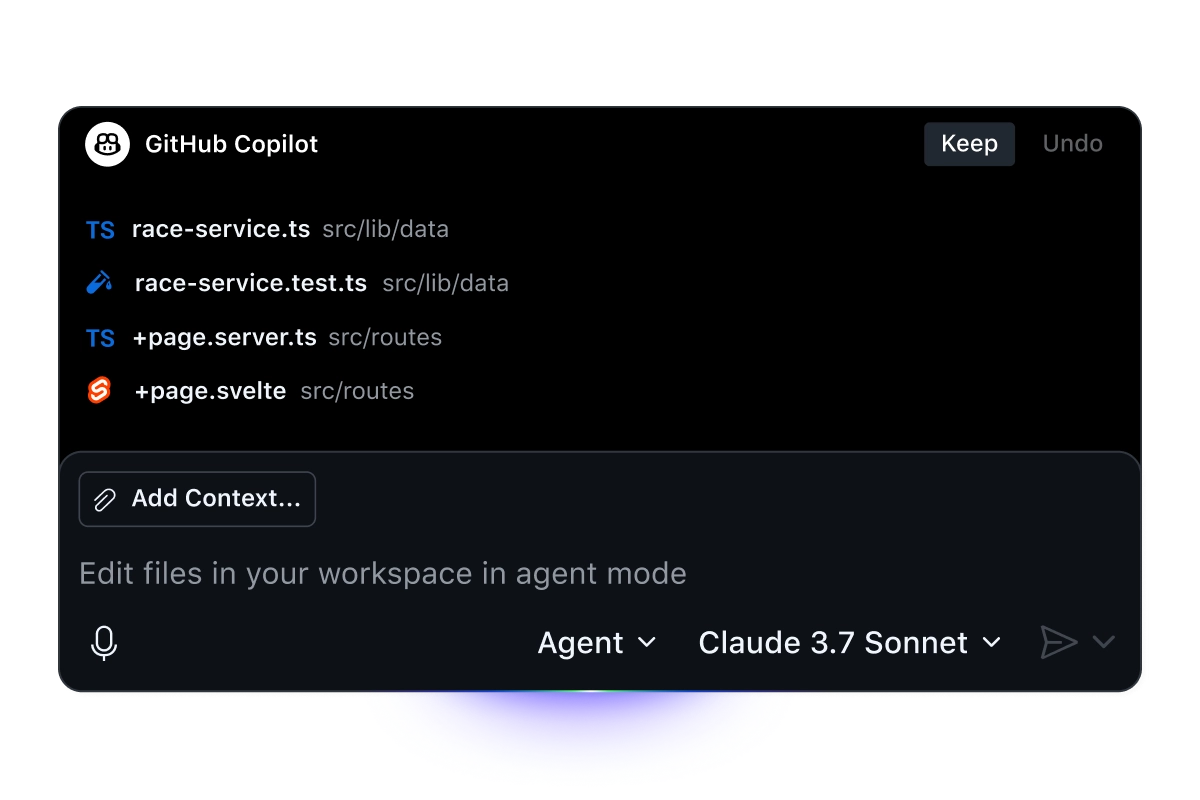Focus the "Edit files in your workspace" input
The image size is (1200, 800).
(383, 574)
